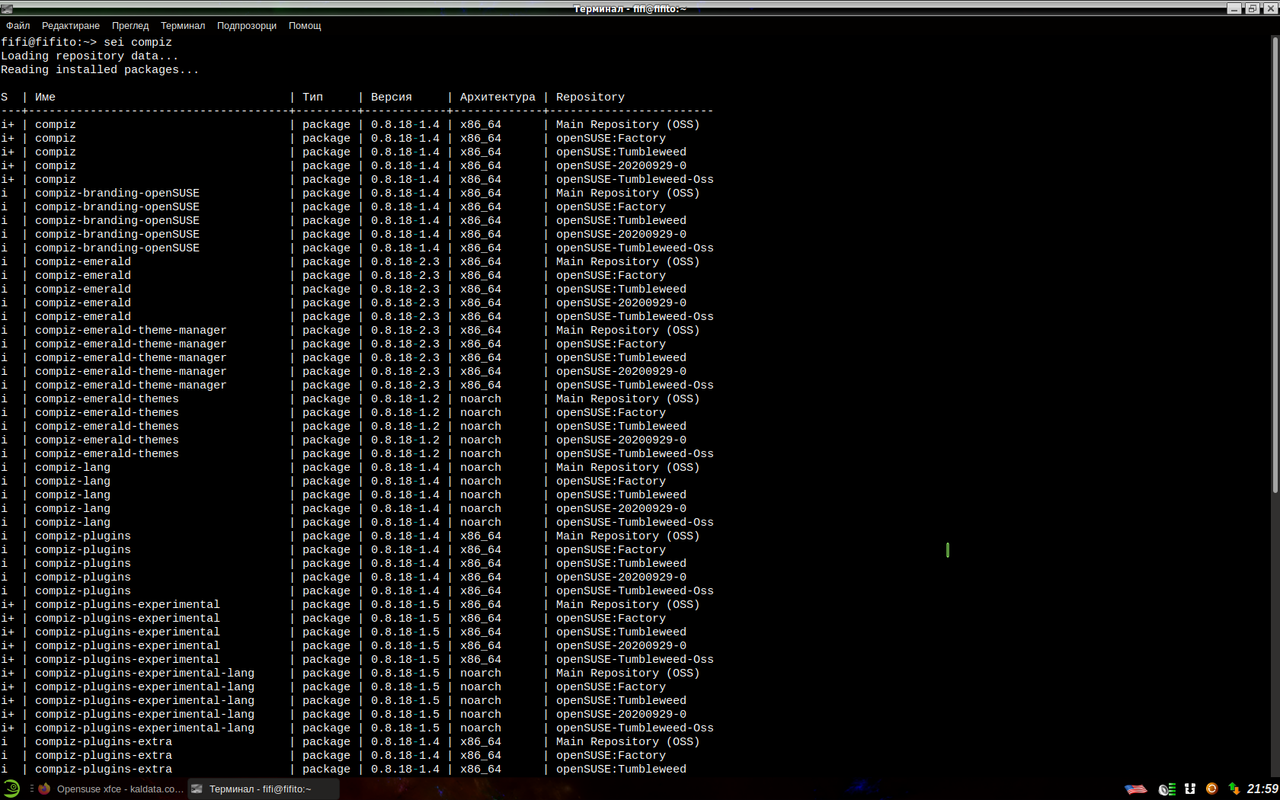
Task: Open the Терминал menu
Action: pos(183,26)
